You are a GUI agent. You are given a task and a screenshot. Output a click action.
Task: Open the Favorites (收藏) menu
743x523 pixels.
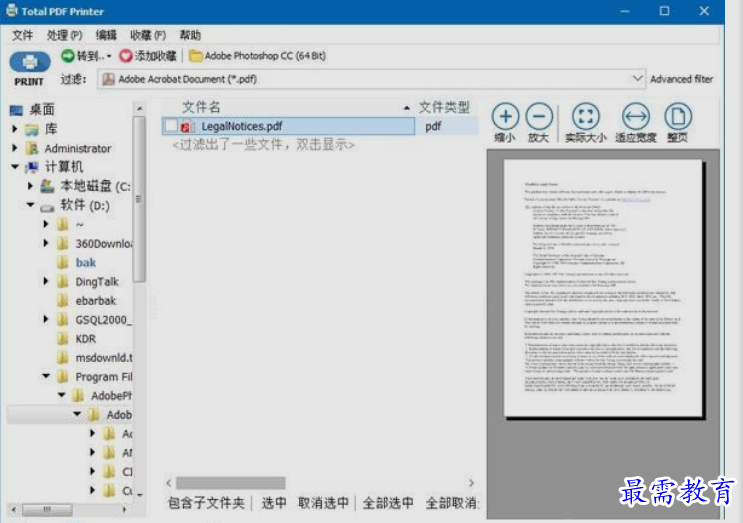click(x=148, y=35)
